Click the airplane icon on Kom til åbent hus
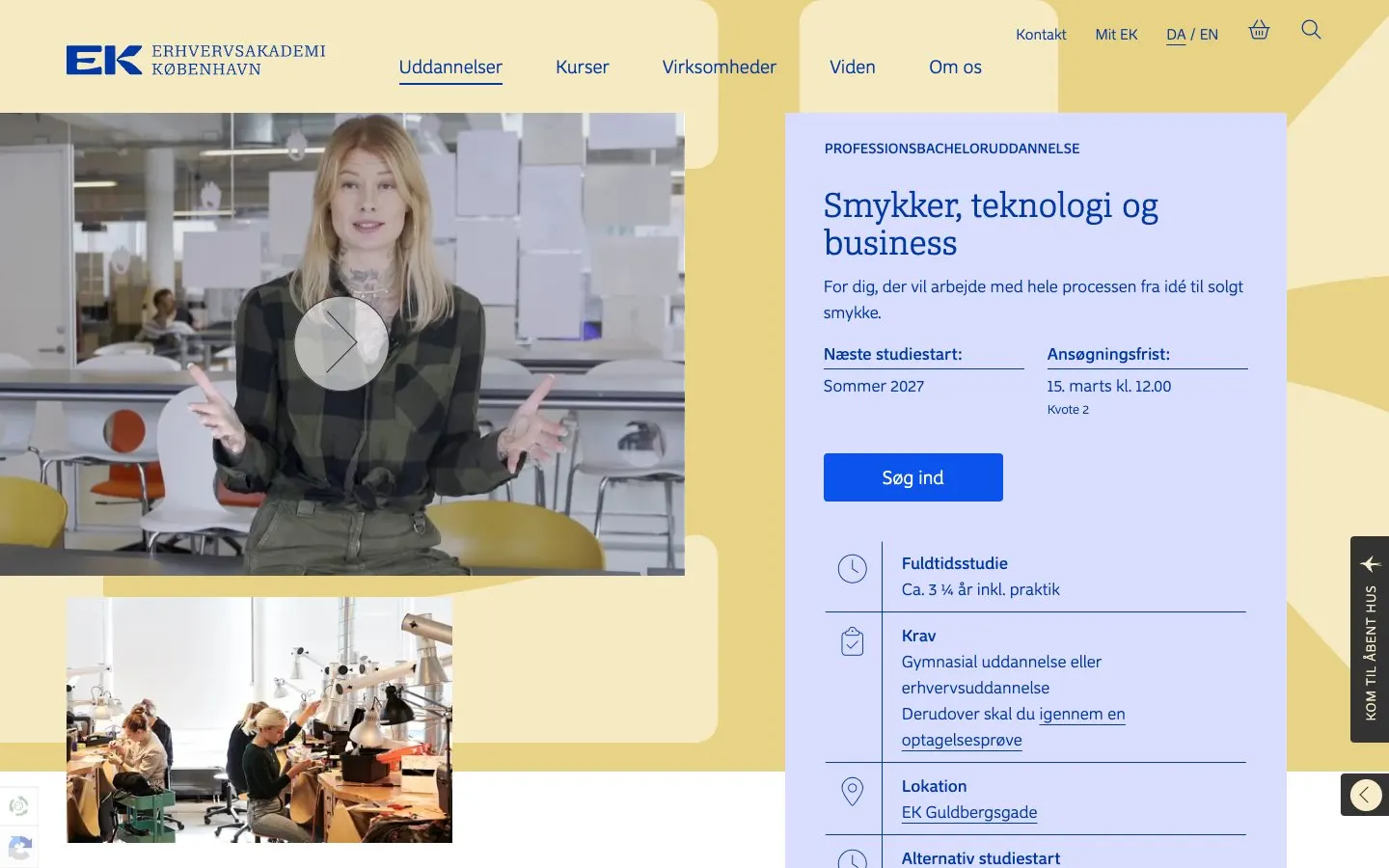This screenshot has width=1389, height=868. 1370,563
